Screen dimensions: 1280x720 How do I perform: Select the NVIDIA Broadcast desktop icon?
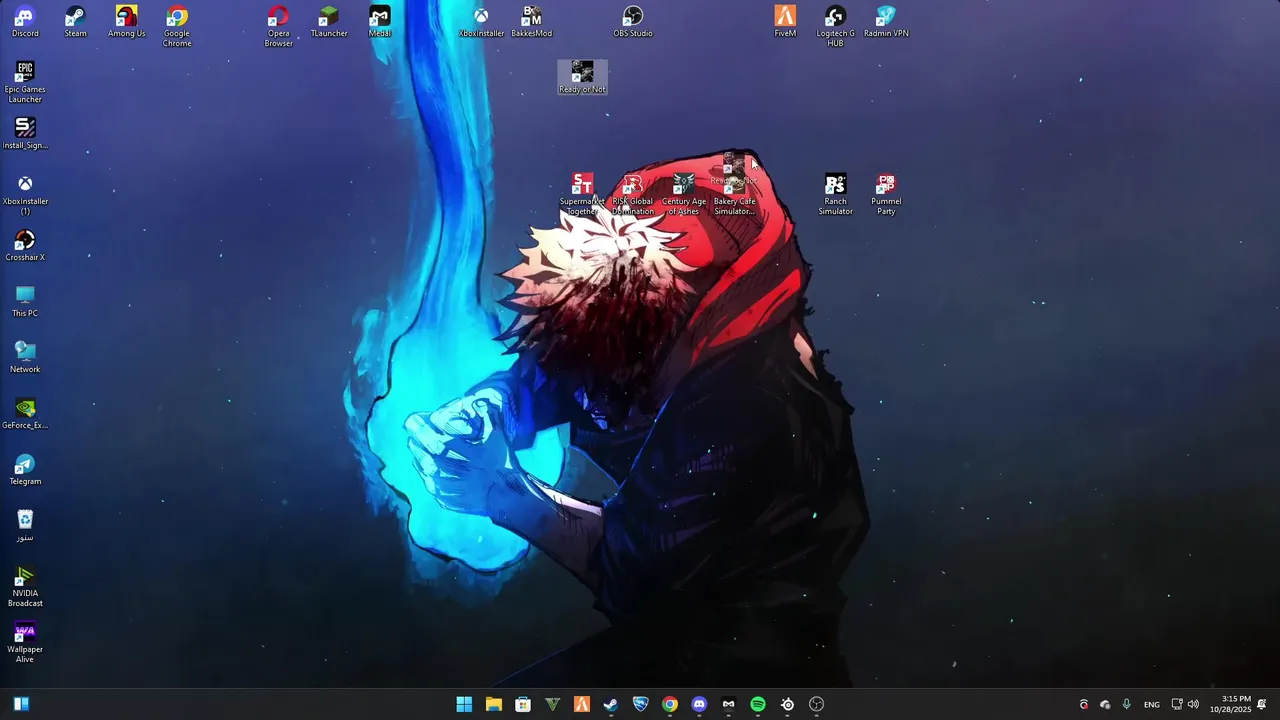(x=25, y=586)
